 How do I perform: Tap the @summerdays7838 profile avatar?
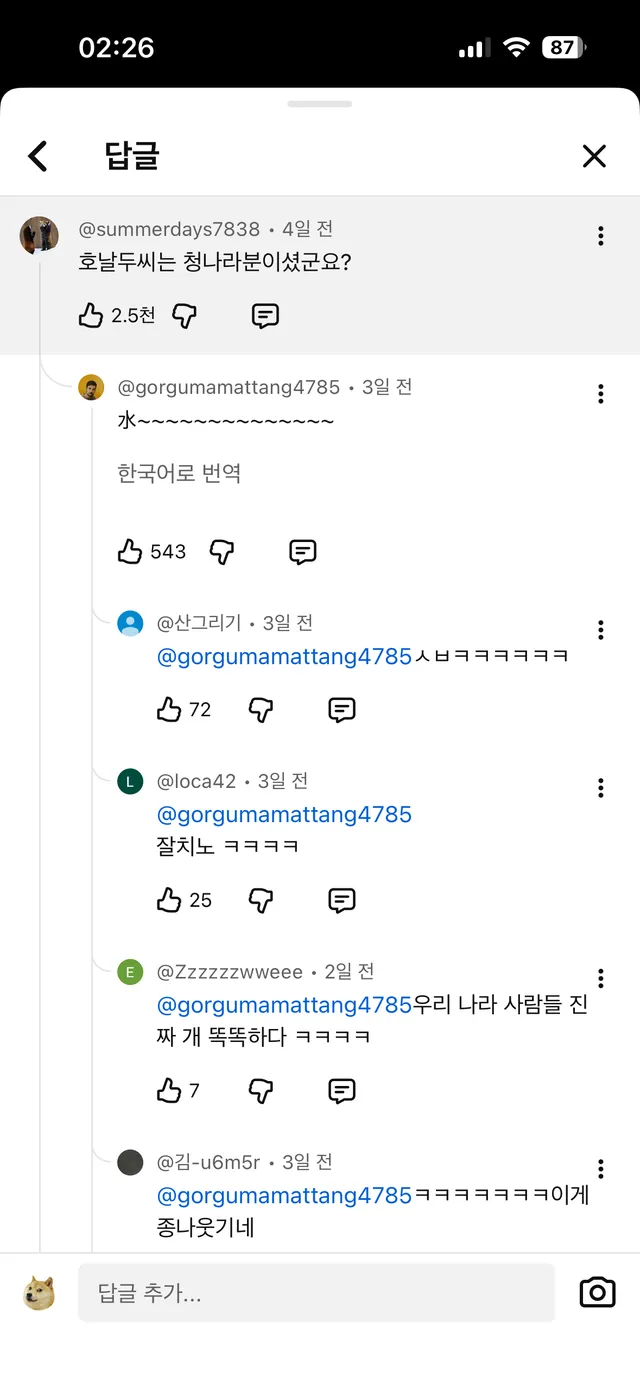pos(40,235)
